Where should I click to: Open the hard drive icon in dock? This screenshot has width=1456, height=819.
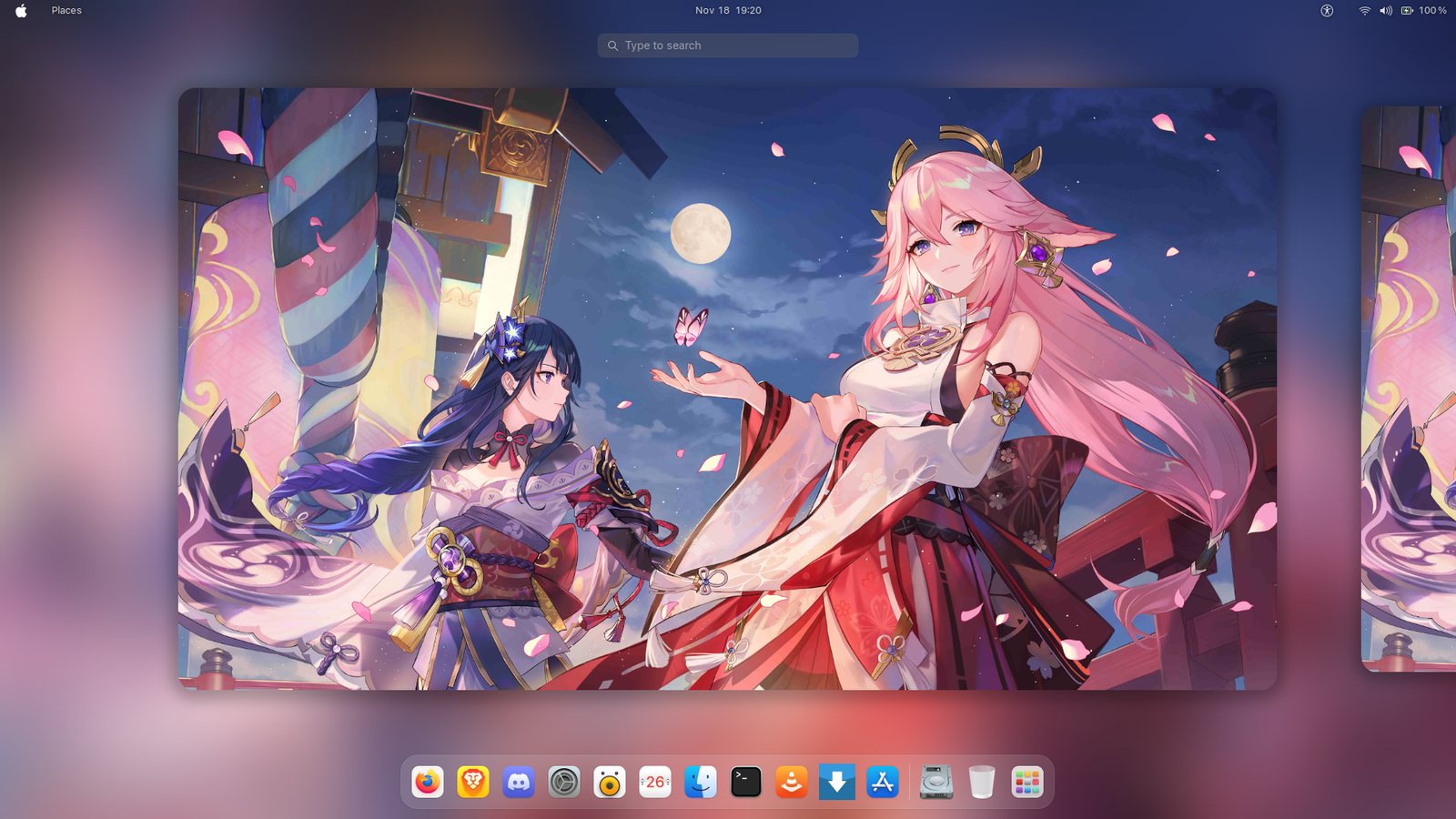click(x=936, y=782)
